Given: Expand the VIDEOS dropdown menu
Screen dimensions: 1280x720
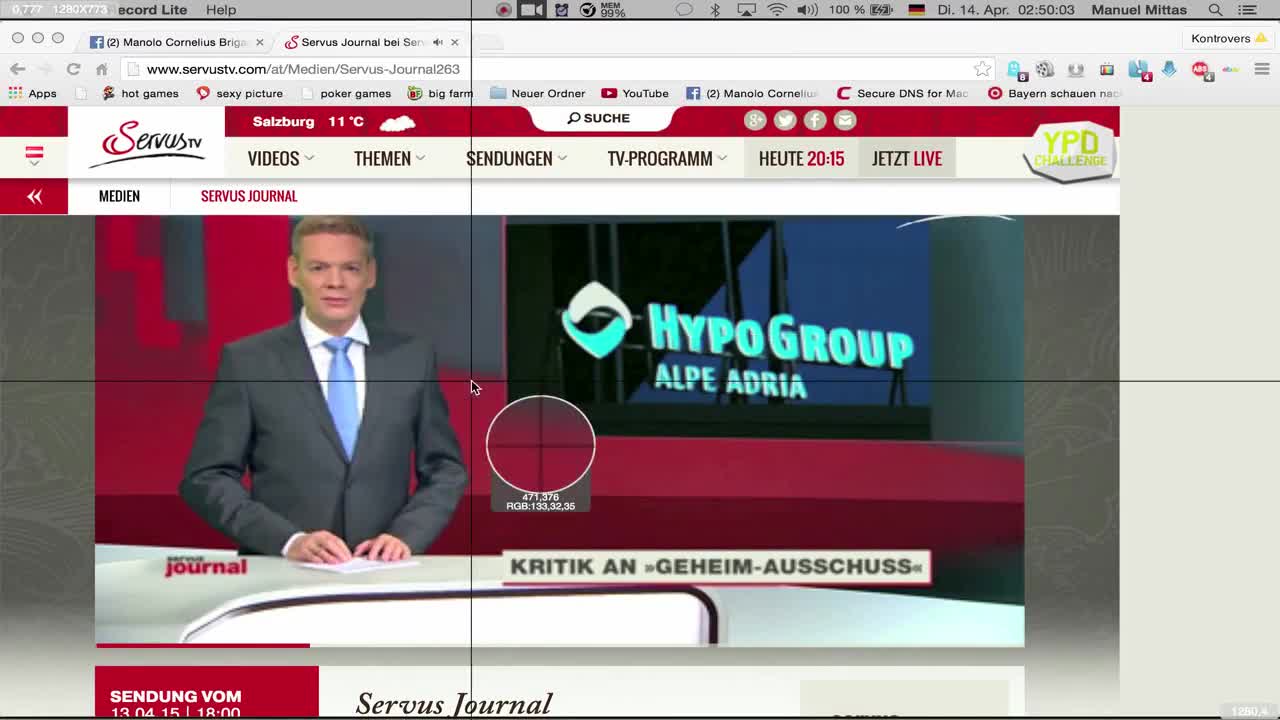Looking at the screenshot, I should [281, 158].
